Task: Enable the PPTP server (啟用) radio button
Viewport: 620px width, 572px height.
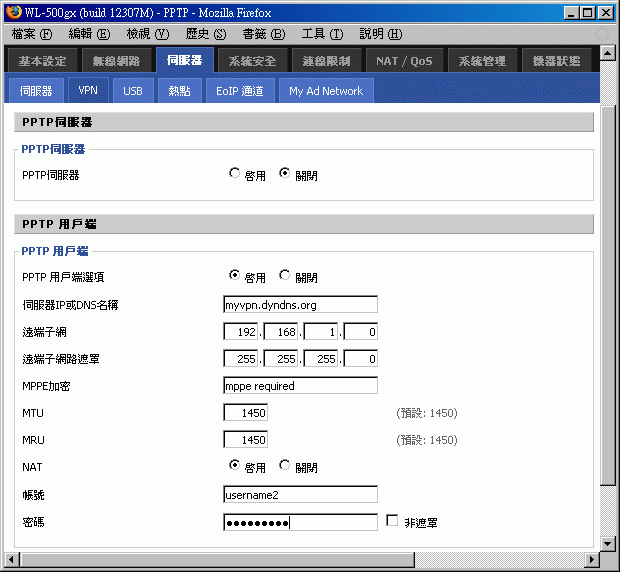Action: pyautogui.click(x=235, y=173)
